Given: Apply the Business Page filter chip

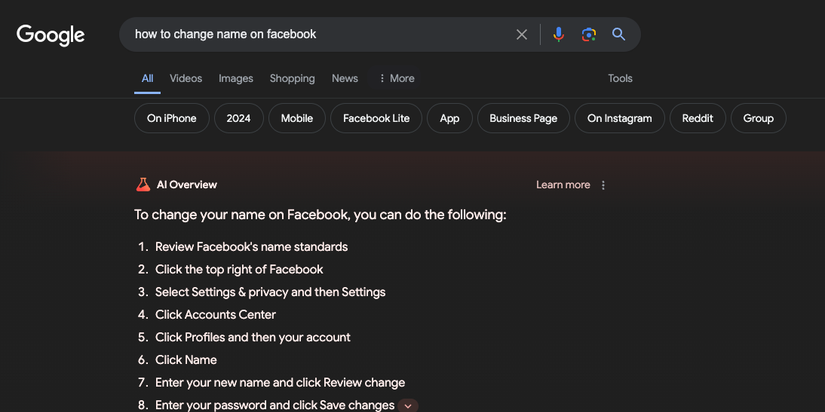Looking at the screenshot, I should (x=523, y=118).
